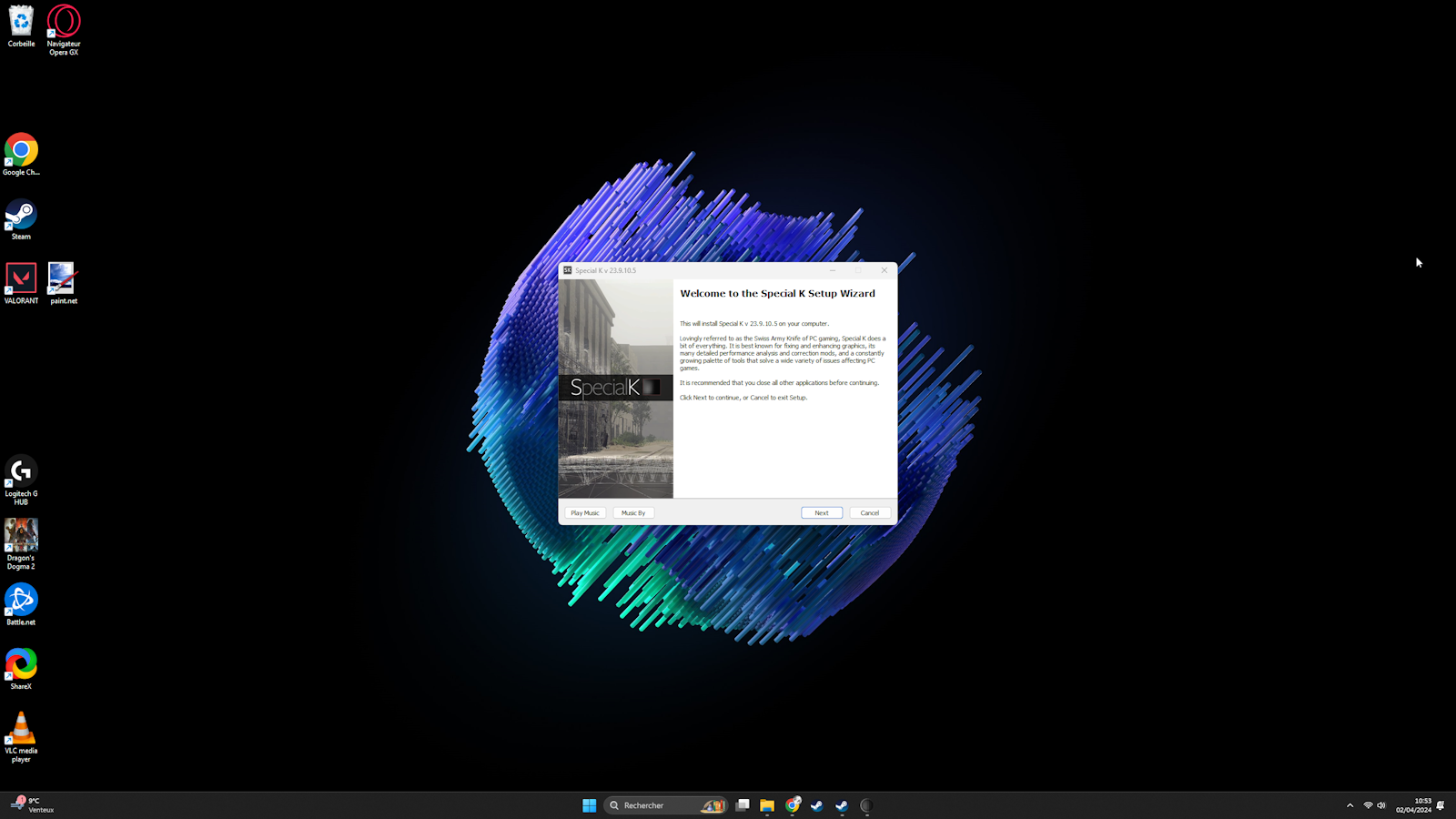Select the VLC media player icon

pos(21,737)
